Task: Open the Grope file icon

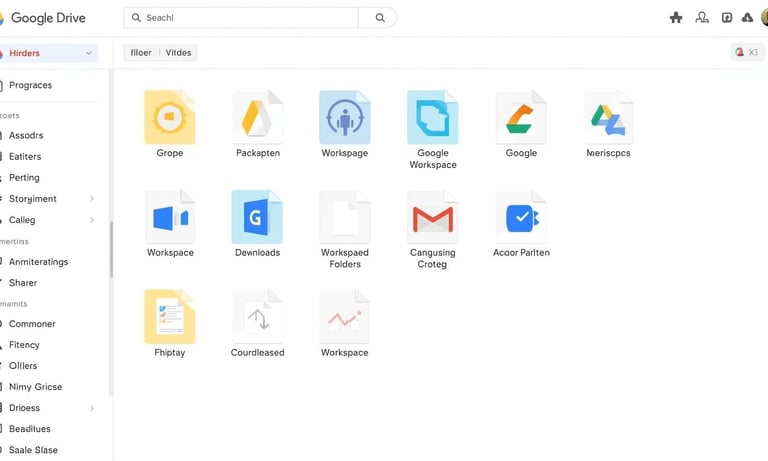Action: [169, 117]
